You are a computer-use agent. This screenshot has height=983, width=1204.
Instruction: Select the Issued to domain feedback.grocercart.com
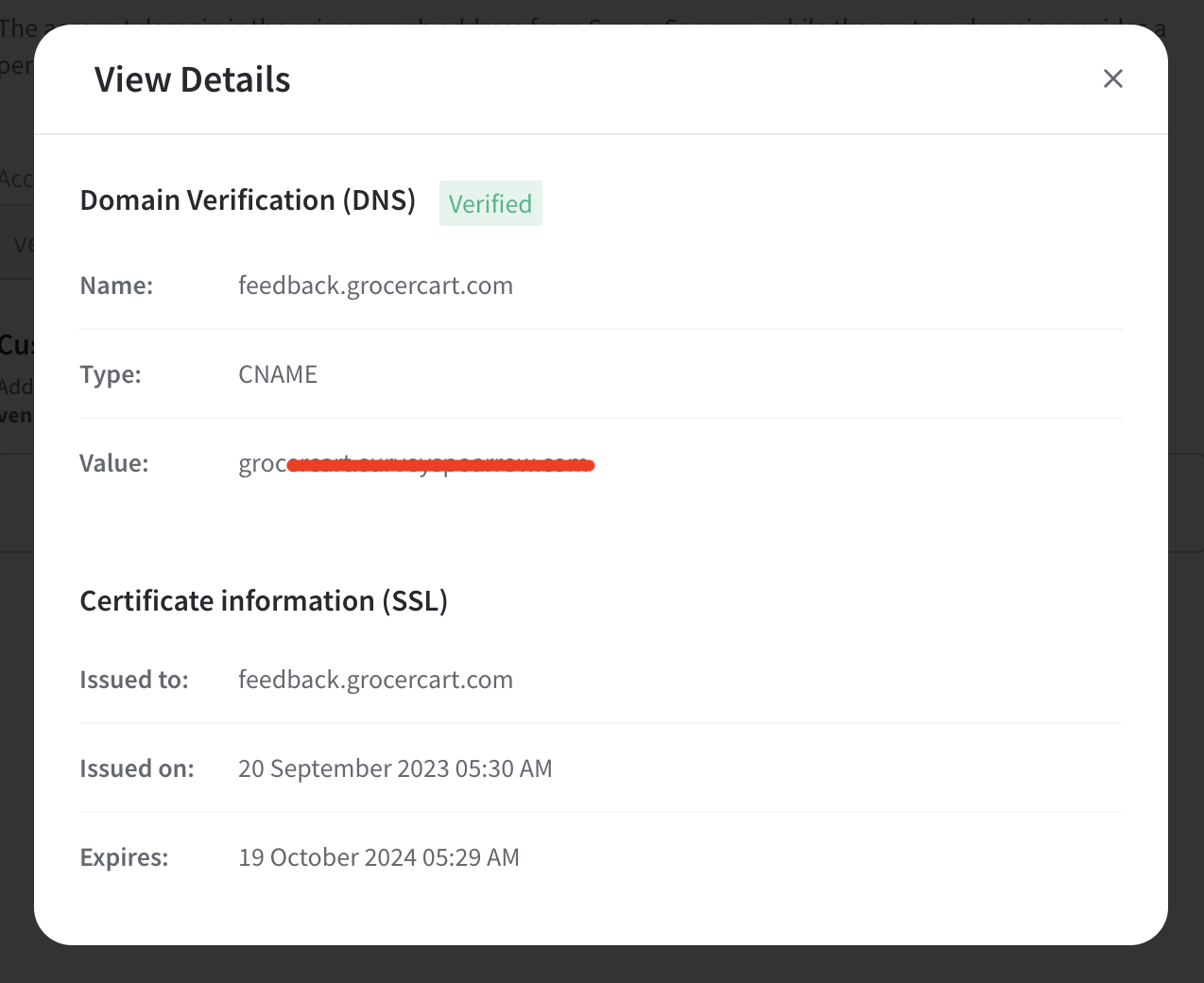click(375, 680)
